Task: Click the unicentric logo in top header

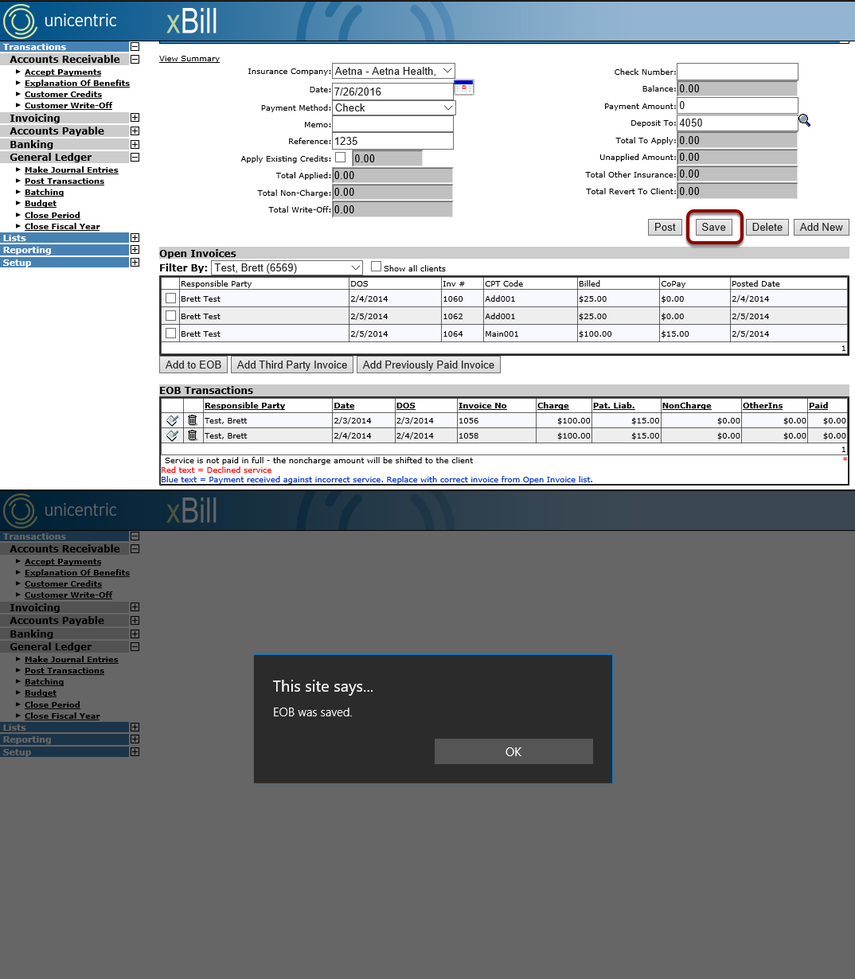Action: (x=60, y=21)
